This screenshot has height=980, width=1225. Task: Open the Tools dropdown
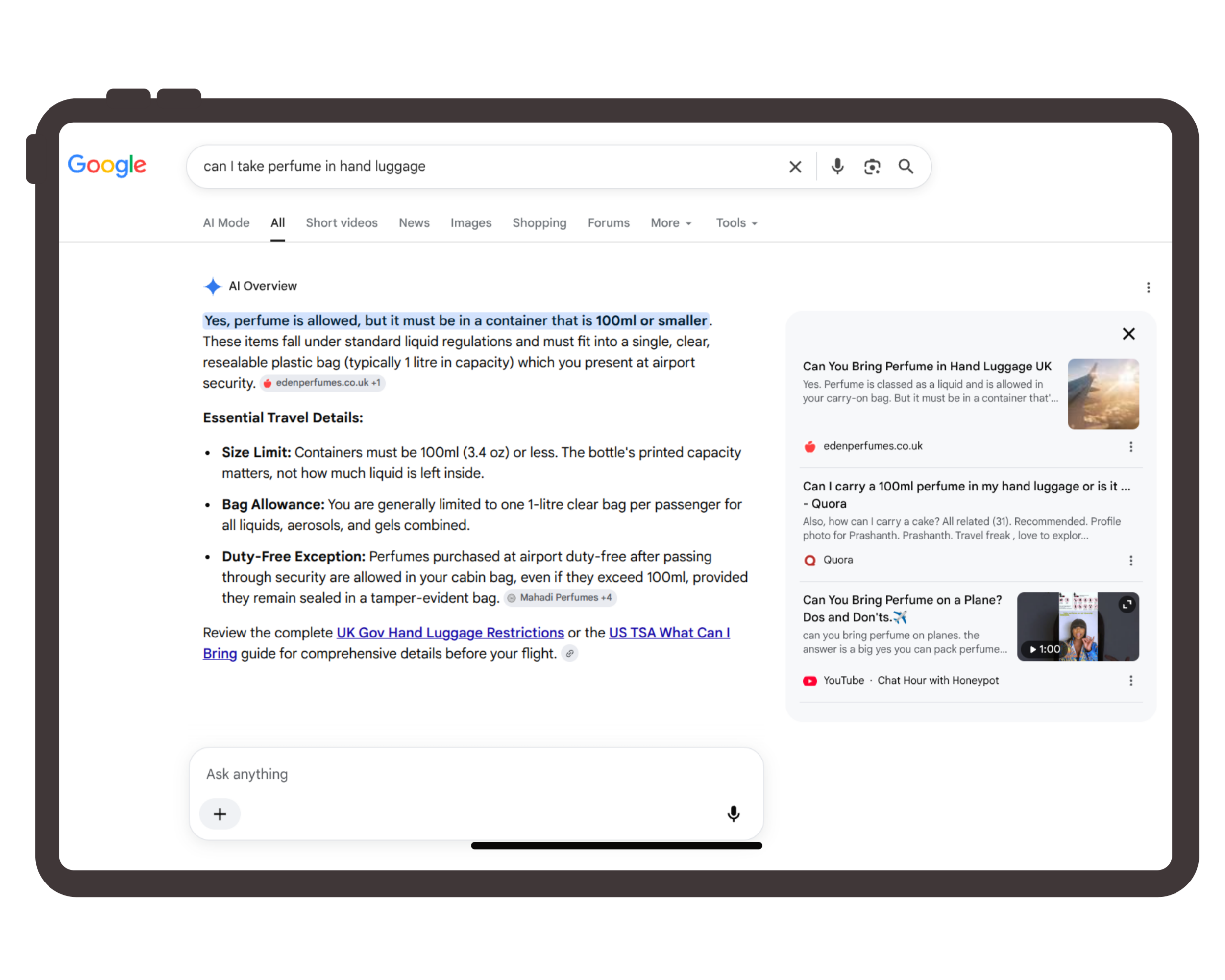point(736,222)
